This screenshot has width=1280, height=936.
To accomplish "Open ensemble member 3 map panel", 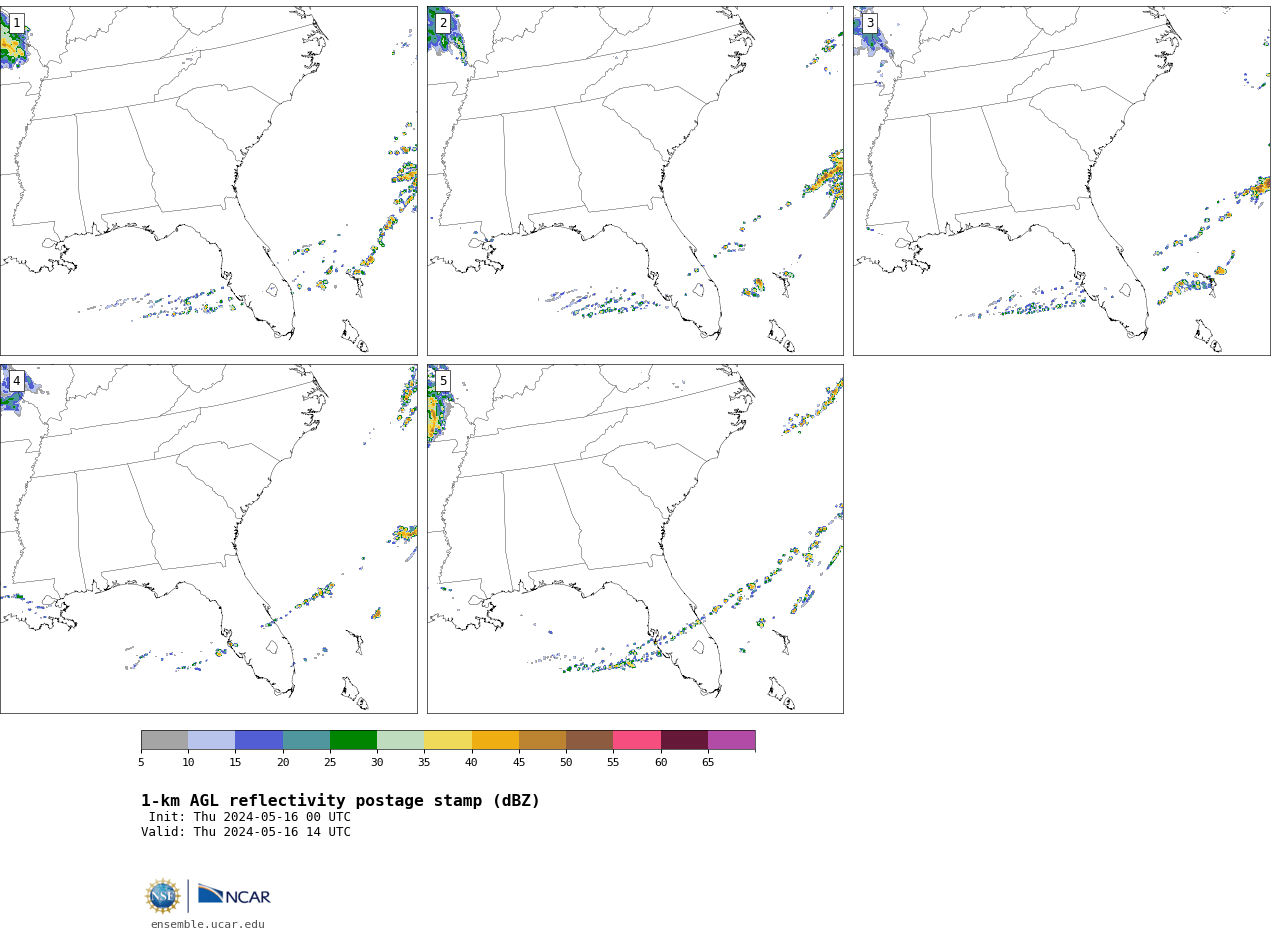I will [x=1061, y=181].
